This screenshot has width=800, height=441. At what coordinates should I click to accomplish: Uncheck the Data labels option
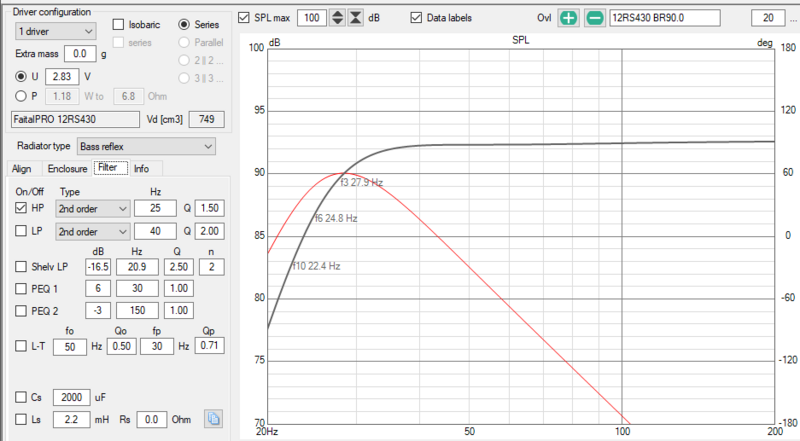click(x=417, y=18)
